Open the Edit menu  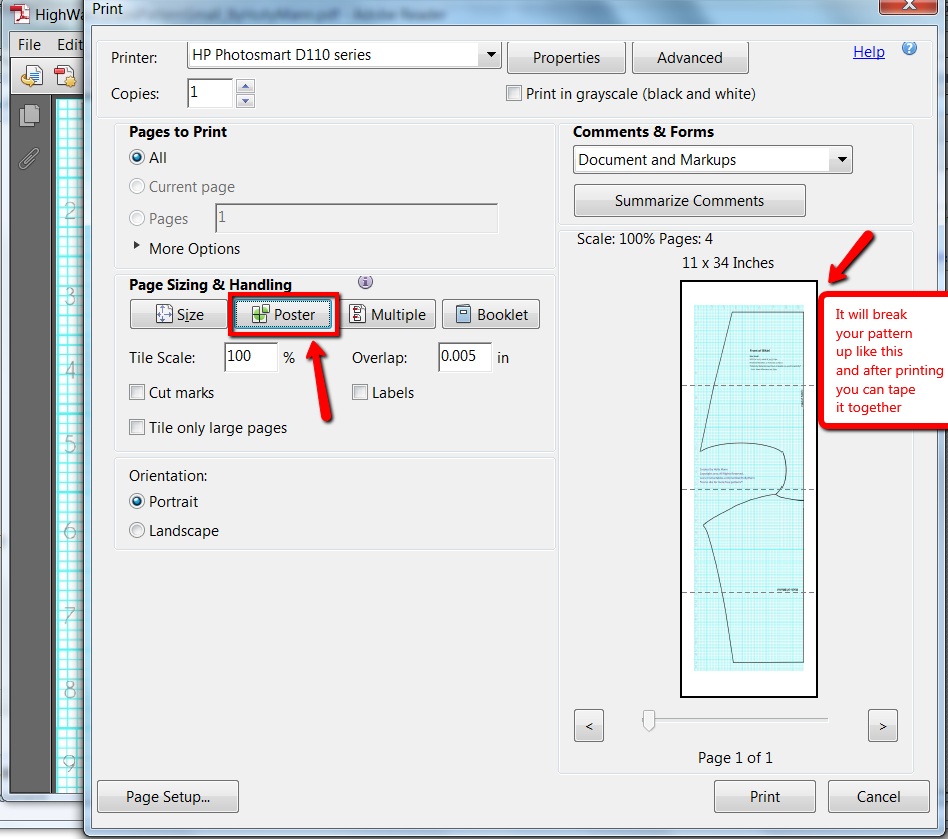[68, 45]
